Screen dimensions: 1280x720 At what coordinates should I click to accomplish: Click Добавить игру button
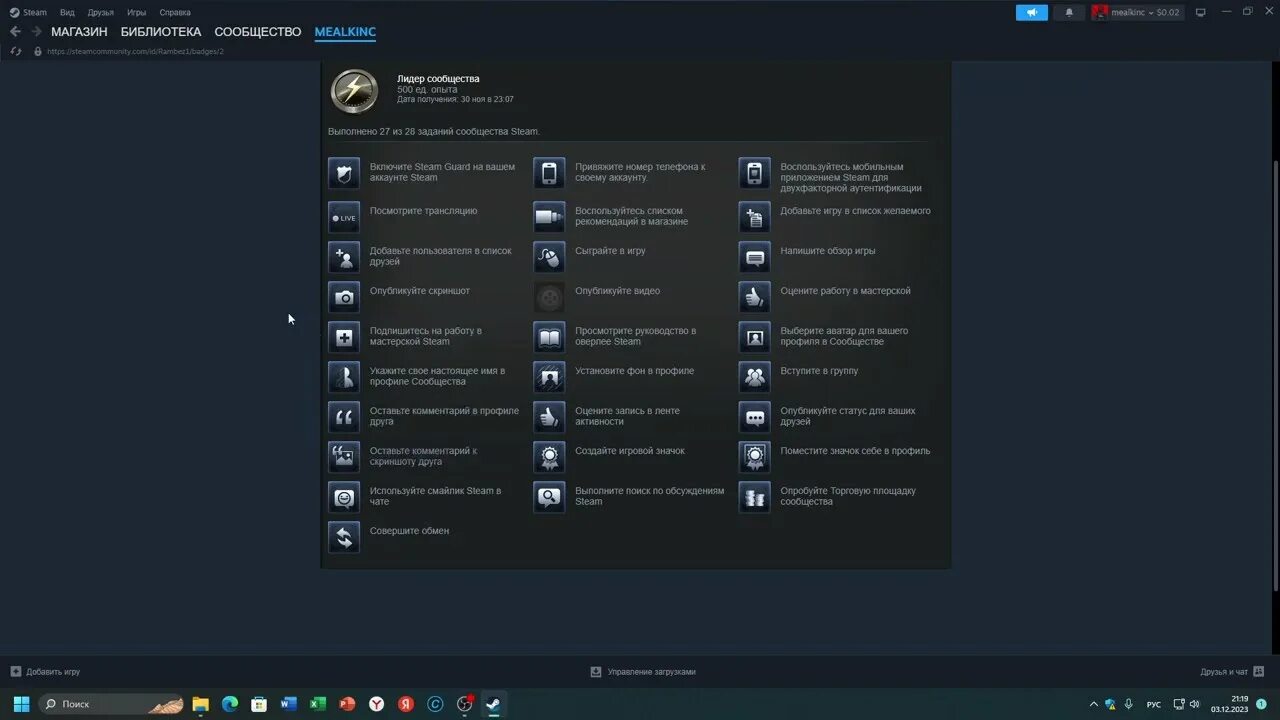[x=45, y=672]
